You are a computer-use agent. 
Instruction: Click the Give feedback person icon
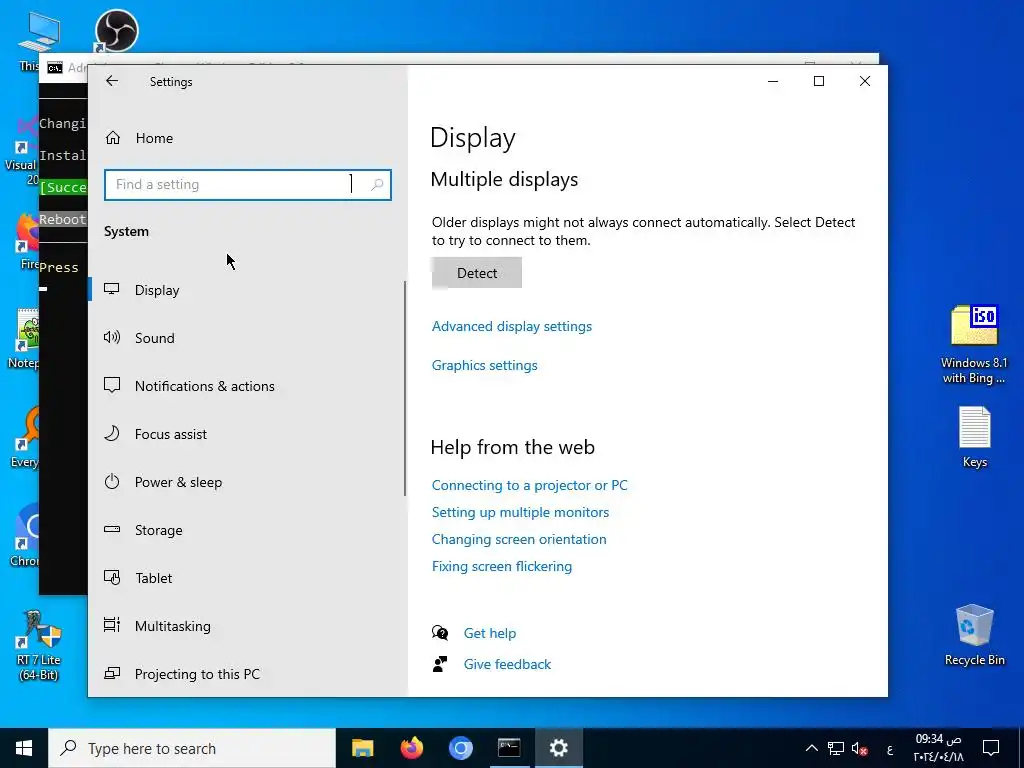point(440,664)
